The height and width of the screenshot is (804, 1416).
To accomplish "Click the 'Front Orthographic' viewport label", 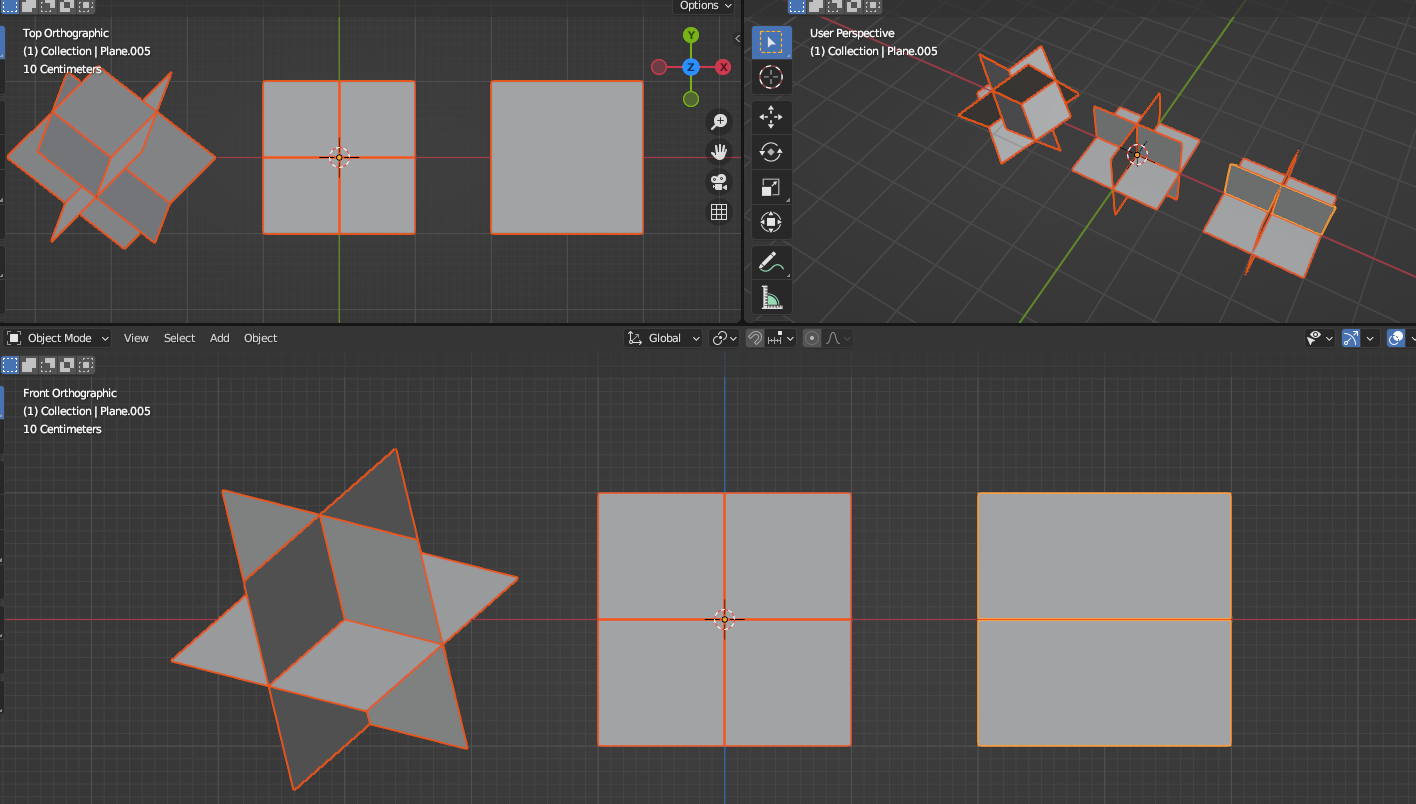I will coord(70,393).
